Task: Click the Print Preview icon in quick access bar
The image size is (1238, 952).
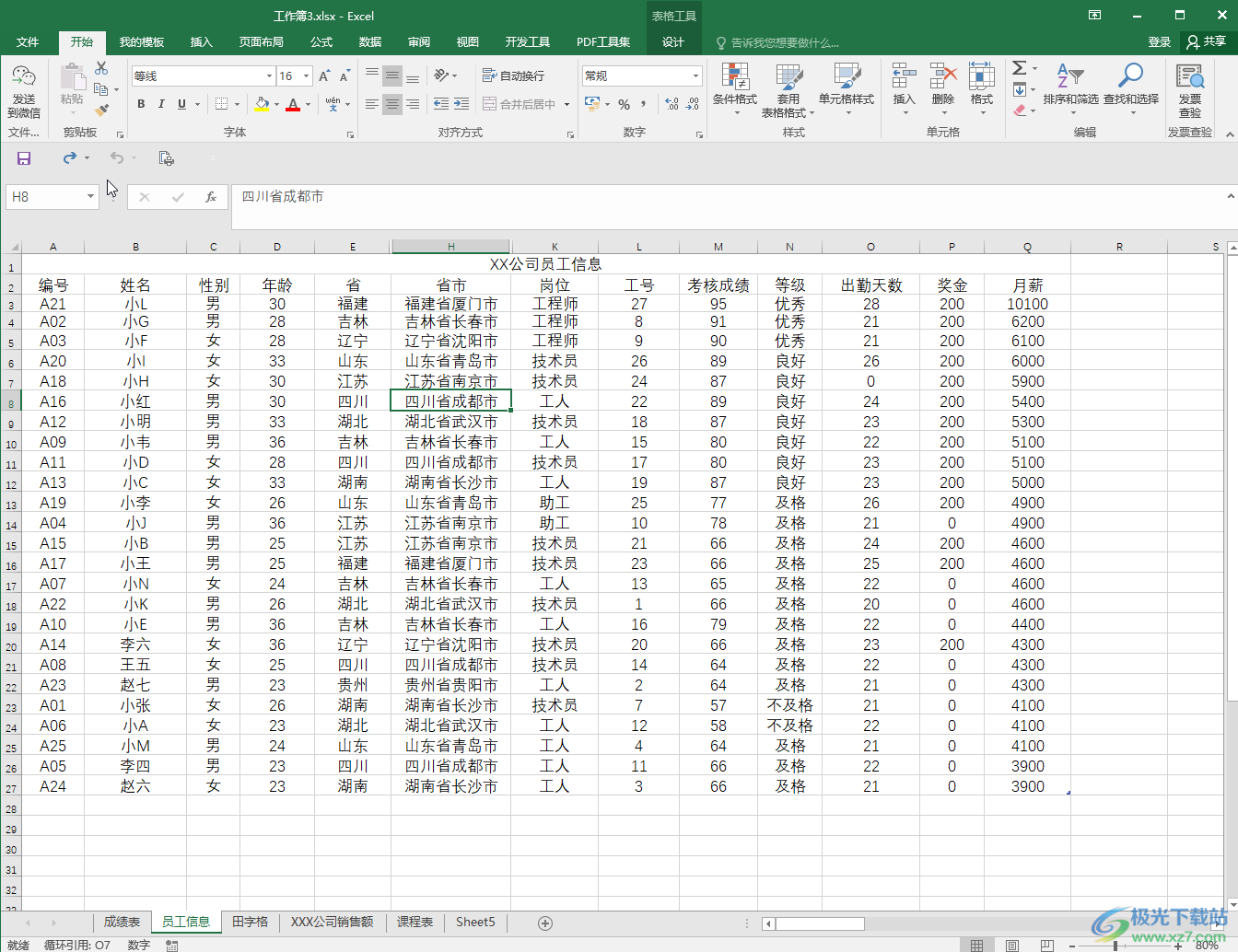Action: (167, 158)
